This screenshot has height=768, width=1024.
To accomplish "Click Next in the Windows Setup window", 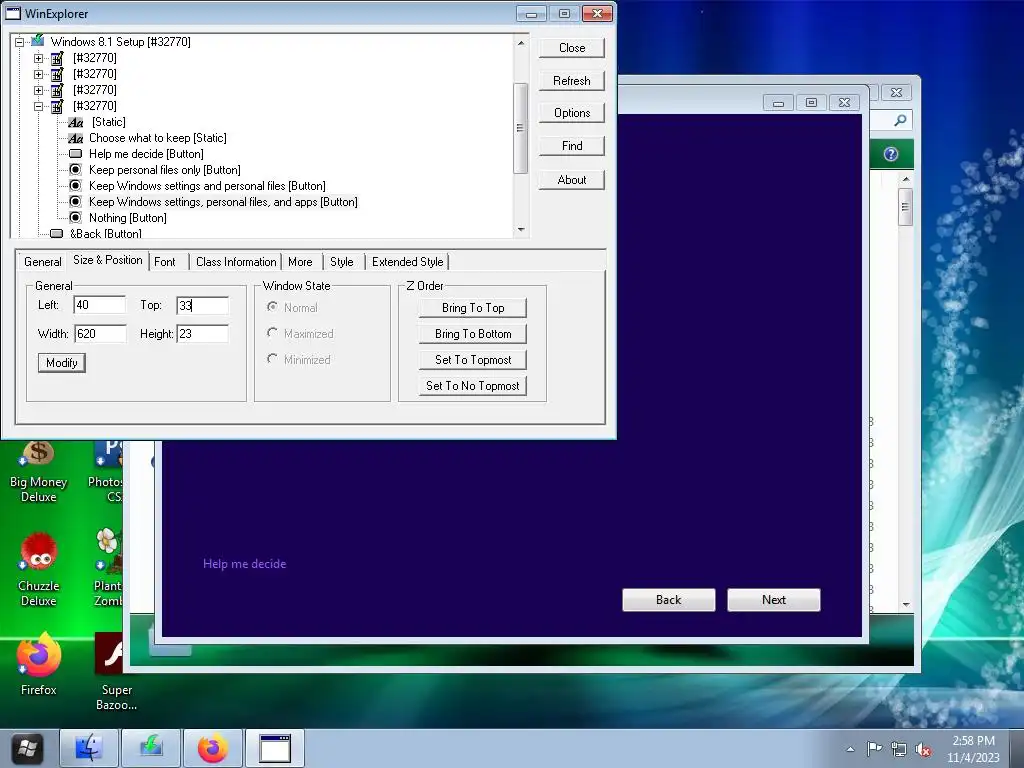I will tap(774, 600).
